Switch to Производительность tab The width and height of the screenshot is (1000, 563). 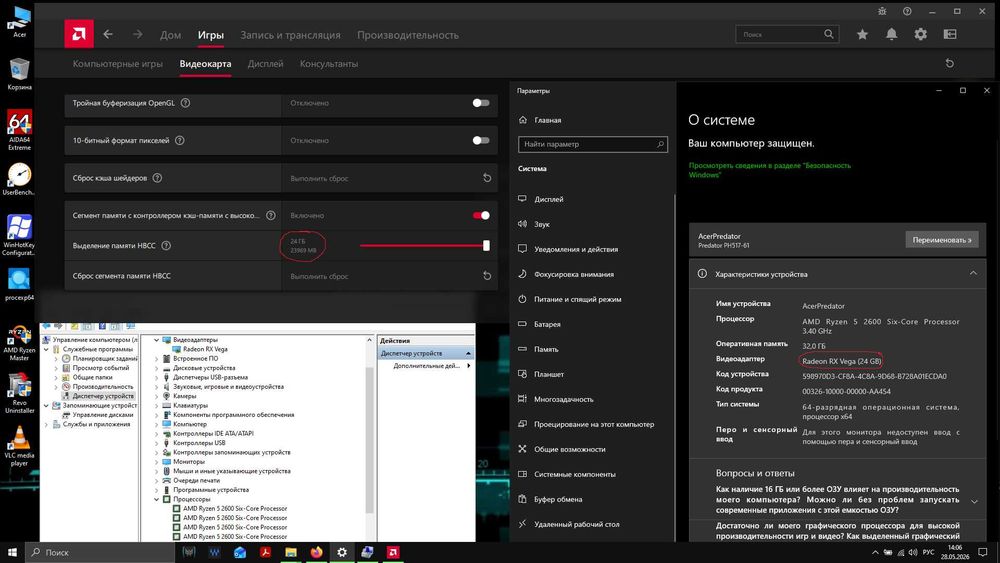(x=408, y=35)
